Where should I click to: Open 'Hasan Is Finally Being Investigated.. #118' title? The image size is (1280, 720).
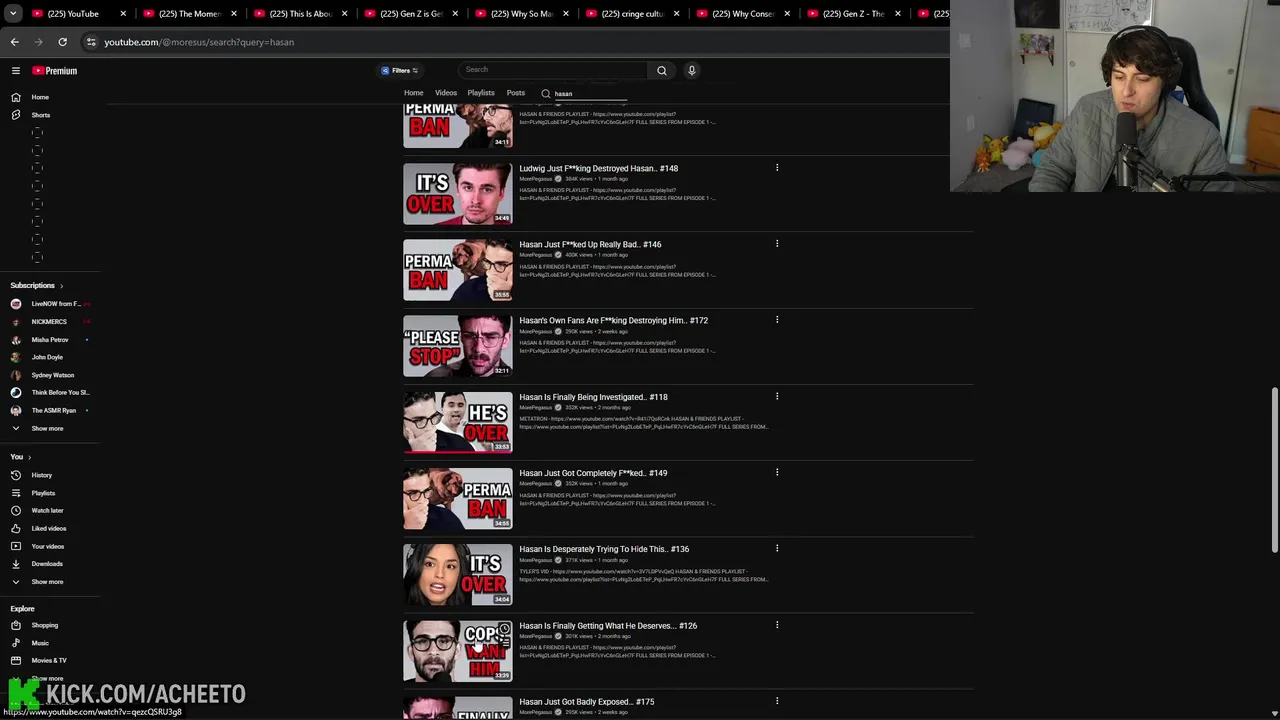tap(593, 397)
